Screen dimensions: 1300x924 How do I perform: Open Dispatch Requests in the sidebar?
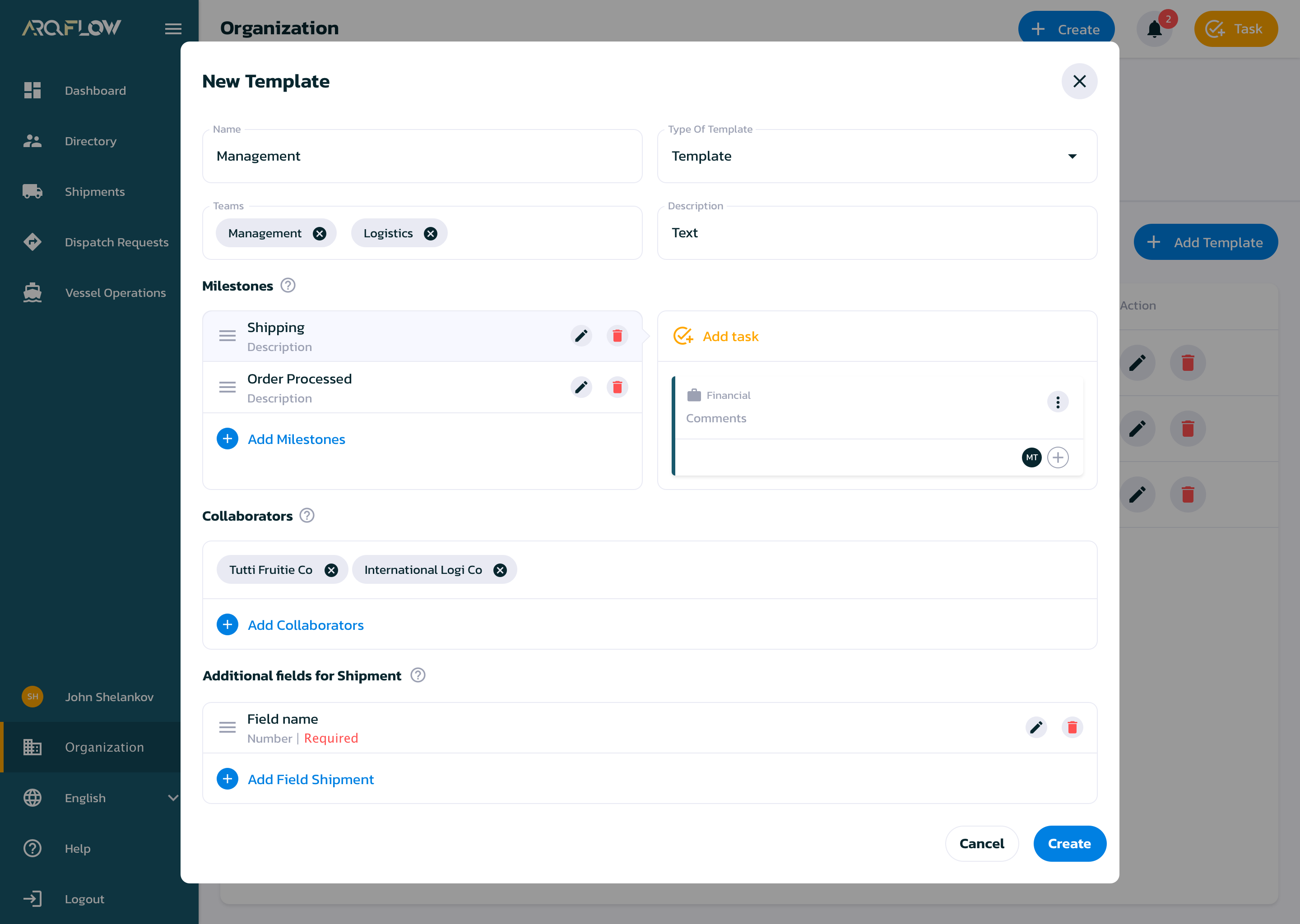click(x=116, y=242)
